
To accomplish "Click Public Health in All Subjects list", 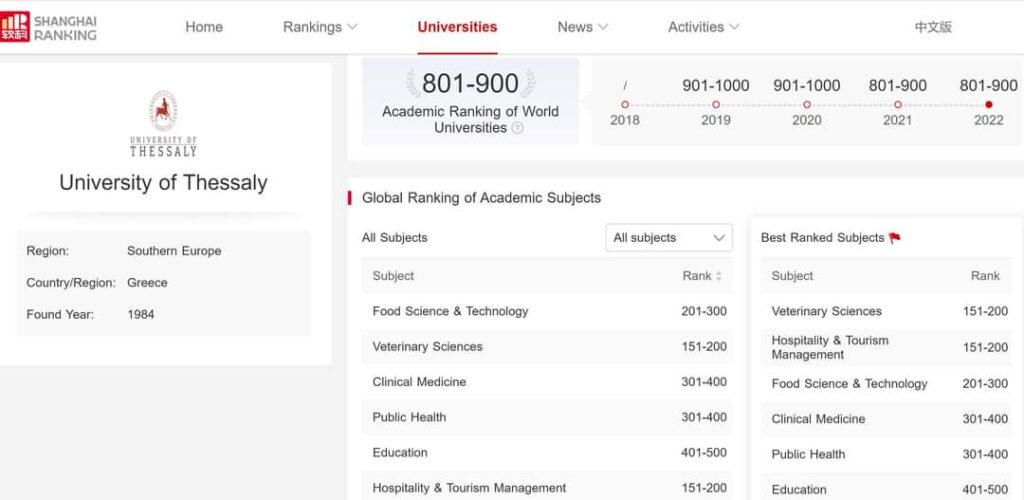I will click(x=409, y=417).
